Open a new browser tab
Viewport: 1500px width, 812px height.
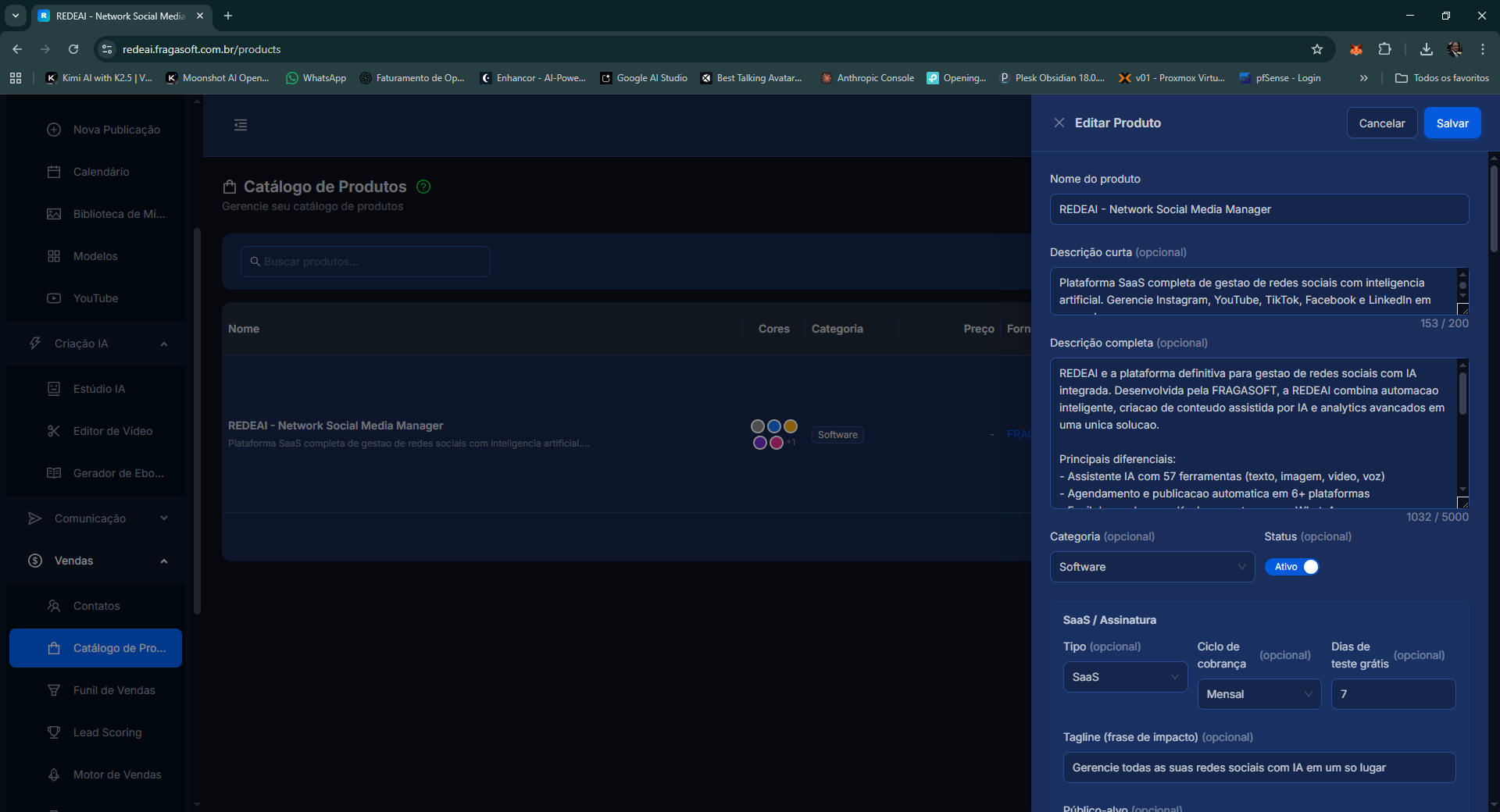click(228, 16)
